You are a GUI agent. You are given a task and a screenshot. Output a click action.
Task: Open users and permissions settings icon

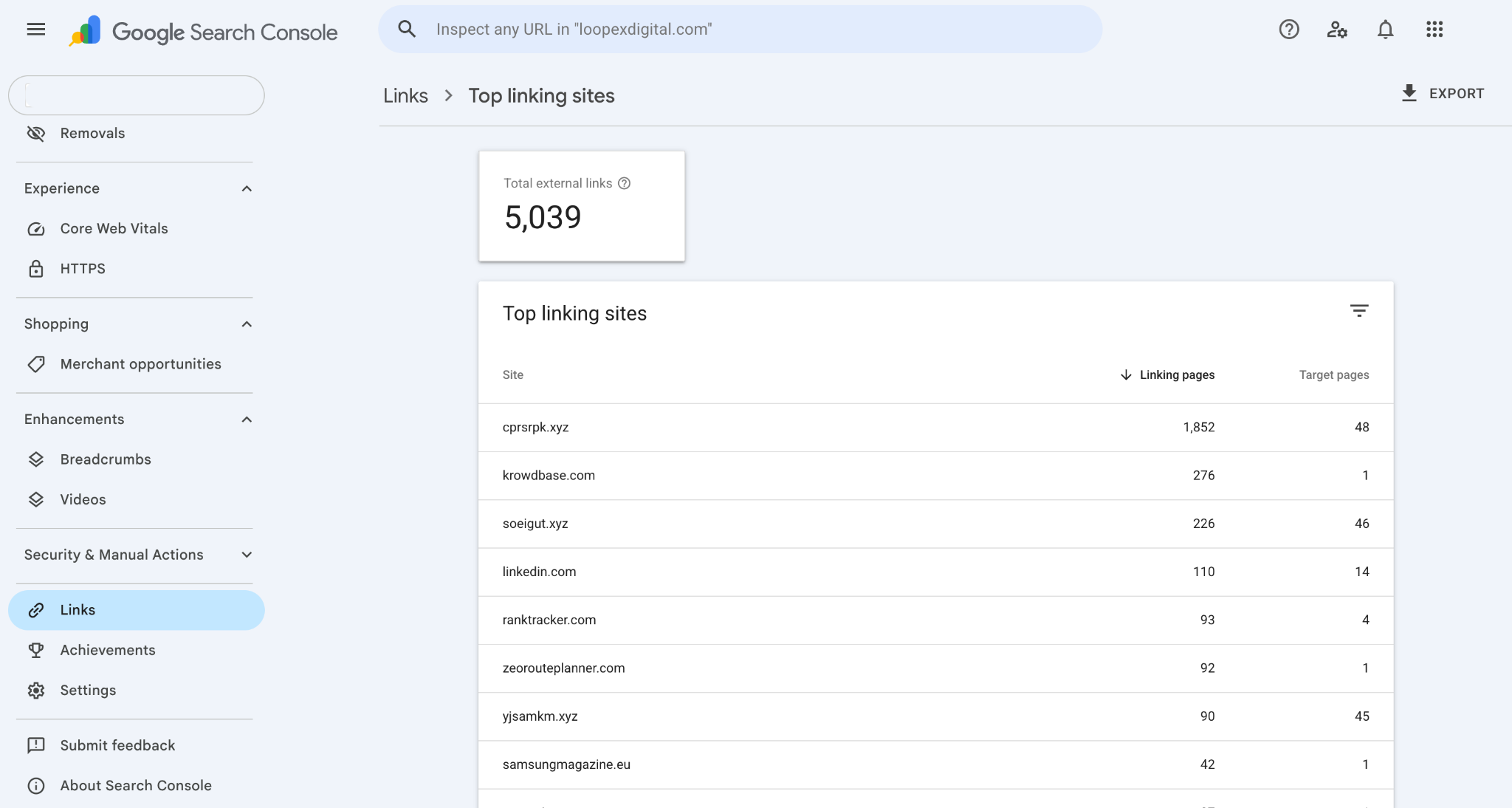(x=1337, y=30)
